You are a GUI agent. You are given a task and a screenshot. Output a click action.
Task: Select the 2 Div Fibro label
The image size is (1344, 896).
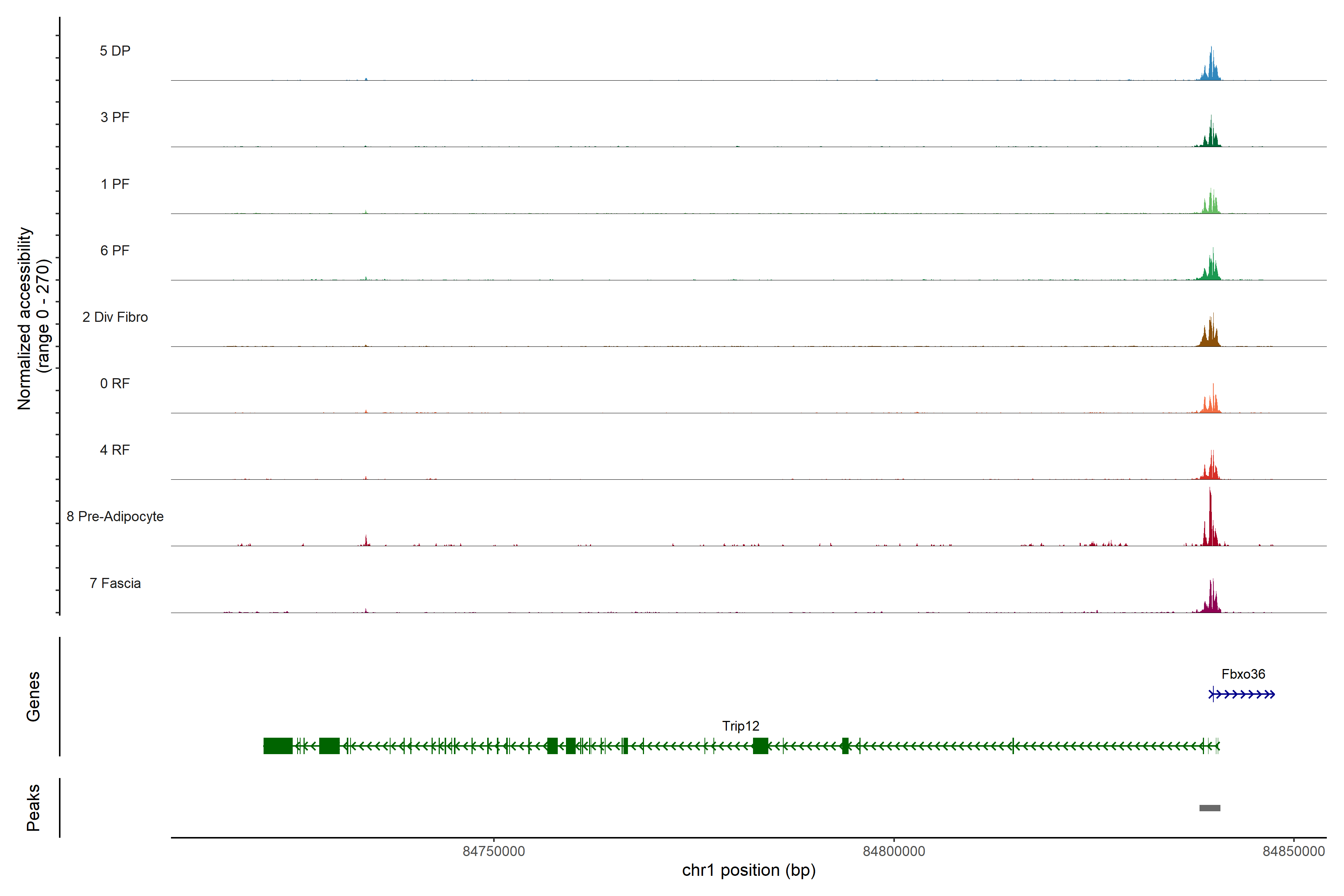pos(115,317)
